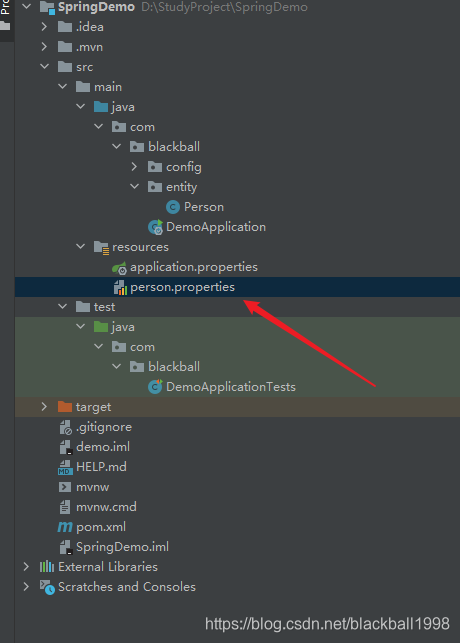Click the .mvn folder icon
The height and width of the screenshot is (643, 460).
(65, 47)
